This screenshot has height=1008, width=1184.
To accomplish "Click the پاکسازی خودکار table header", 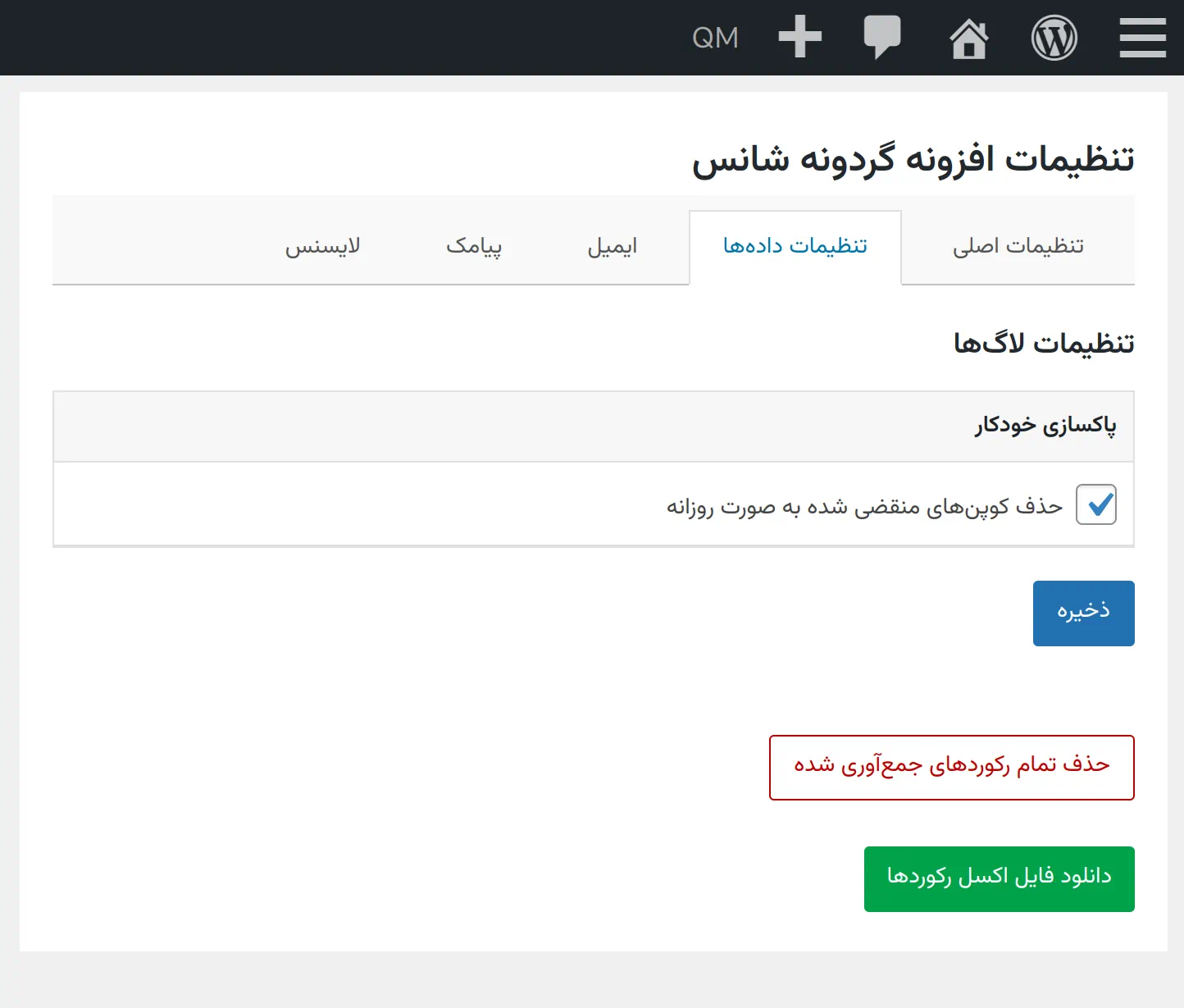I will point(1045,426).
